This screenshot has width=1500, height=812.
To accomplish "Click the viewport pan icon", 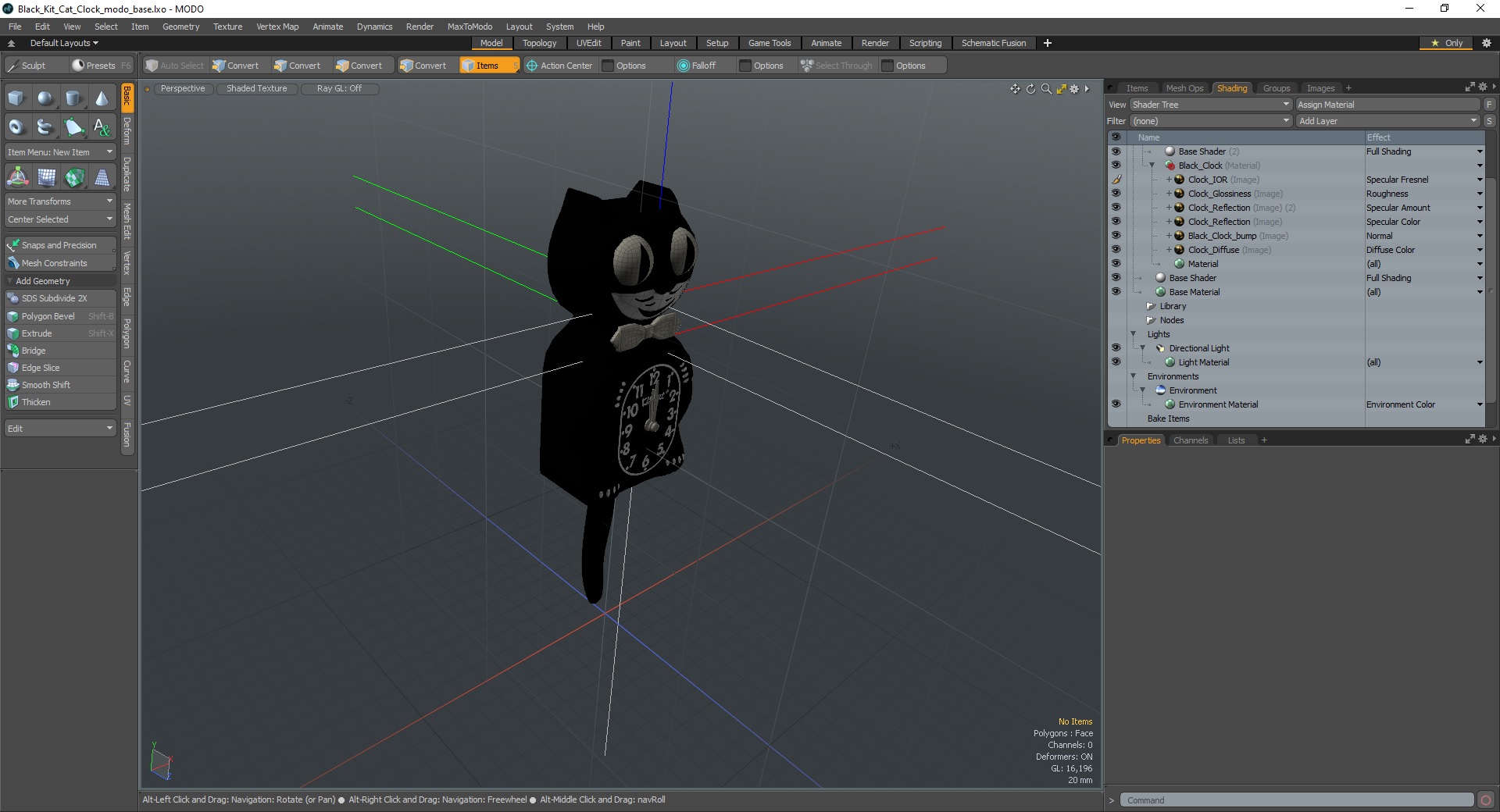I will click(1015, 89).
